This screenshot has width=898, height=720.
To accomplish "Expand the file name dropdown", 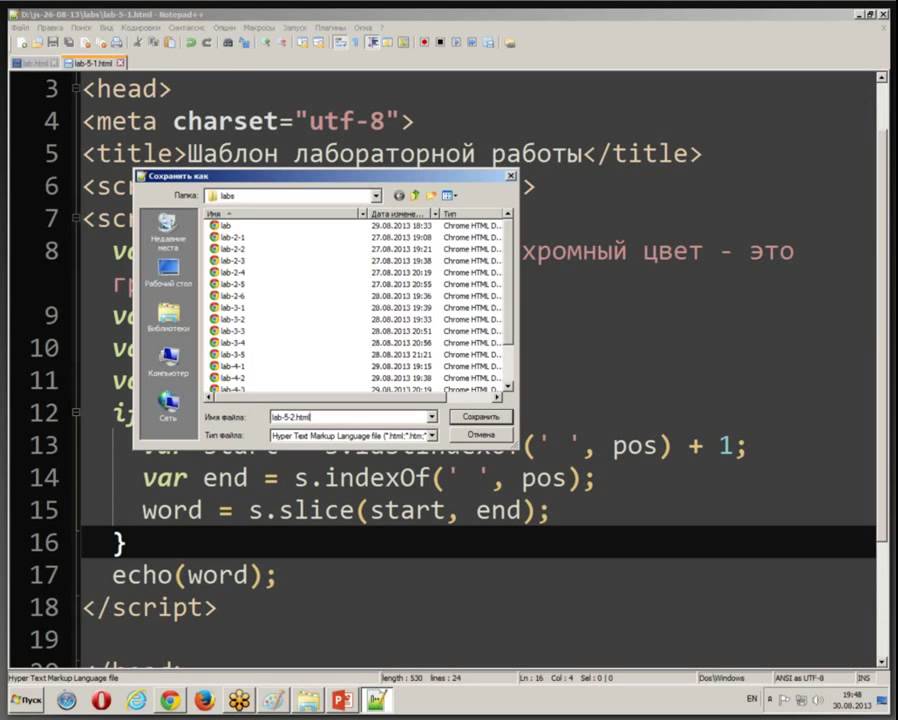I will pyautogui.click(x=432, y=417).
